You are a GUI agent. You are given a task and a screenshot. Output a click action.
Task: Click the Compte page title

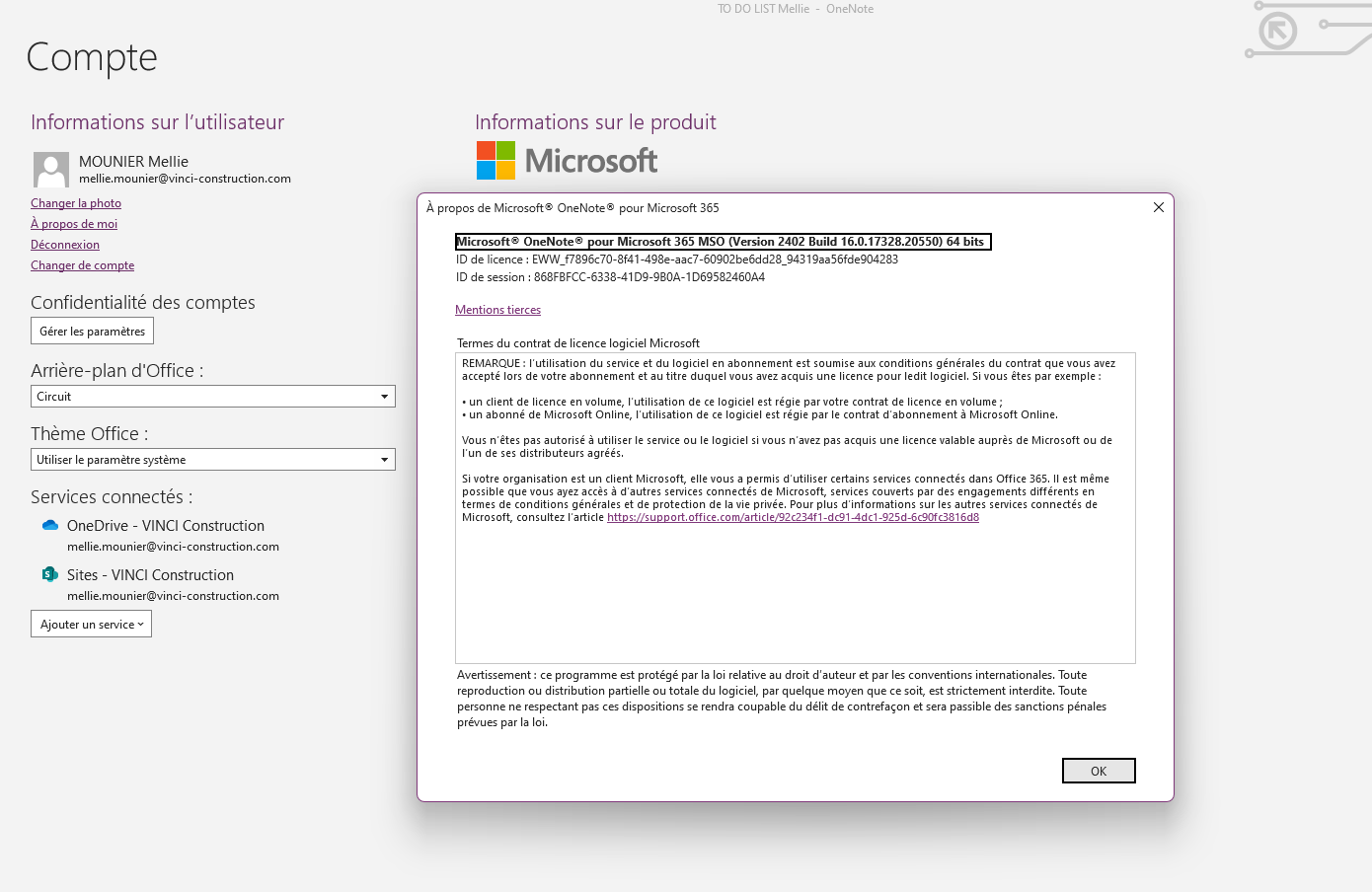tap(92, 57)
